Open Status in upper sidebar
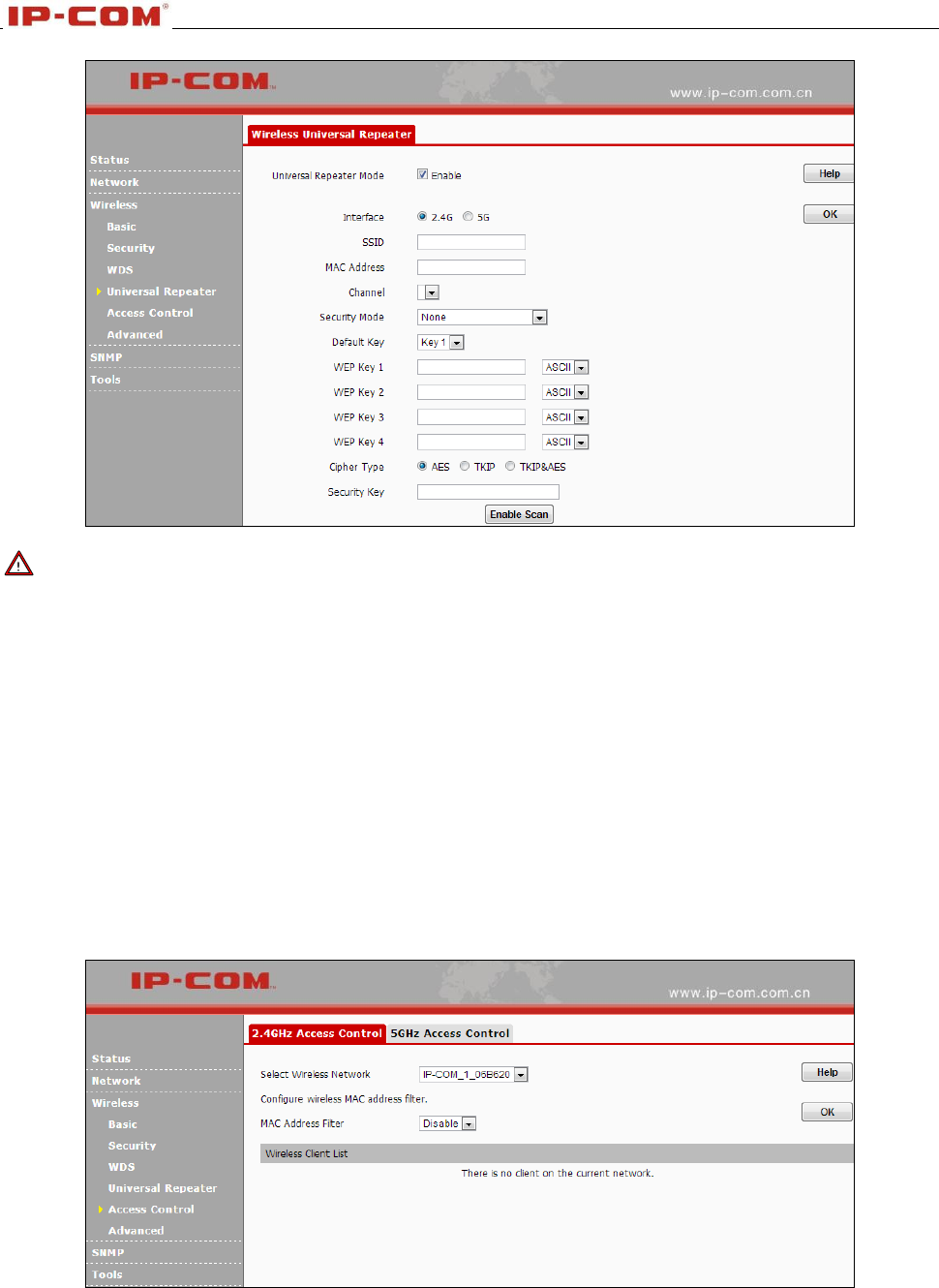Viewport: 939px width, 1288px height. pyautogui.click(x=109, y=160)
